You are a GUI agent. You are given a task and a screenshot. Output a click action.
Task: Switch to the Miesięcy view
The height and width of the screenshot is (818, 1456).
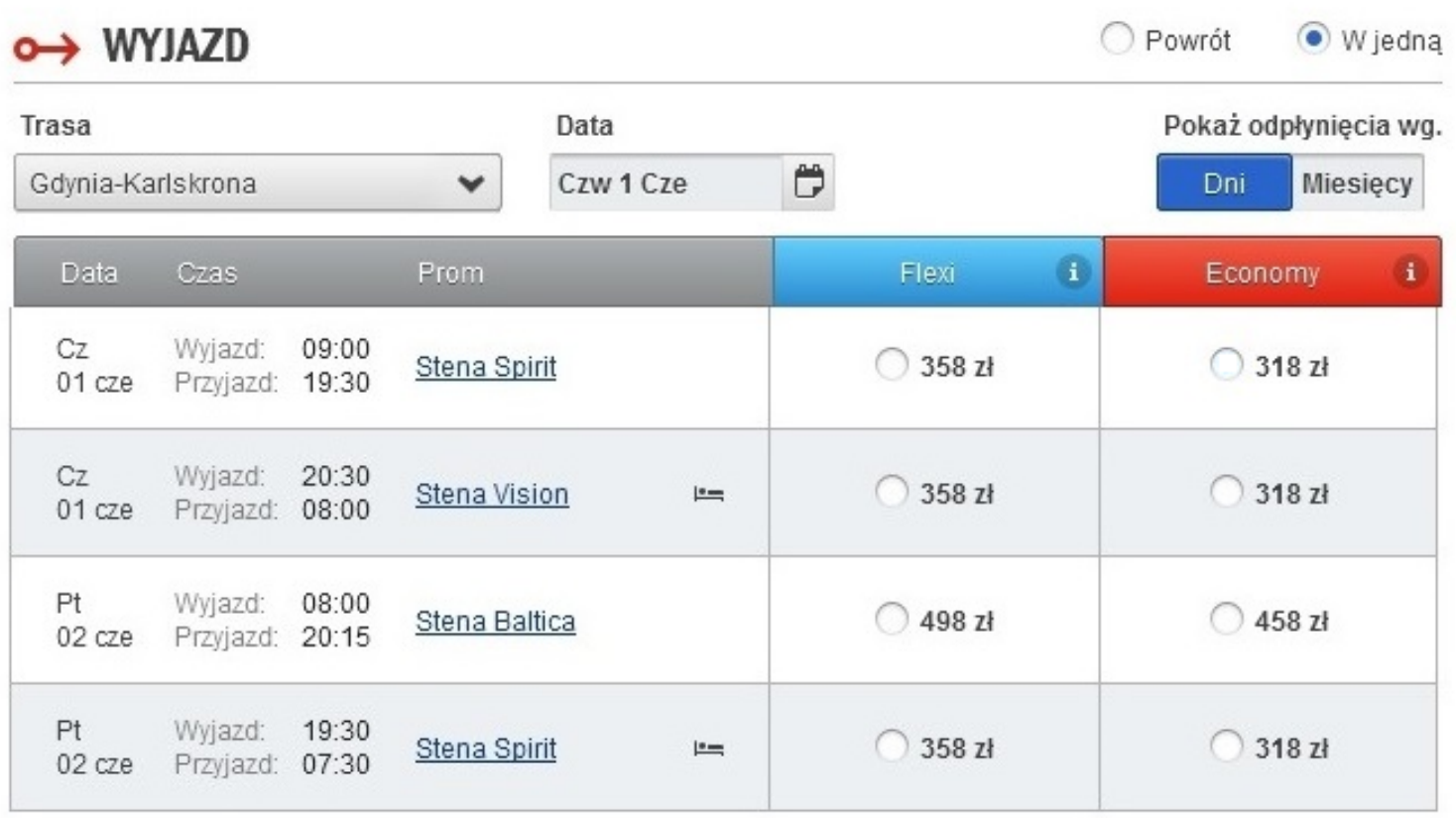click(x=1356, y=183)
